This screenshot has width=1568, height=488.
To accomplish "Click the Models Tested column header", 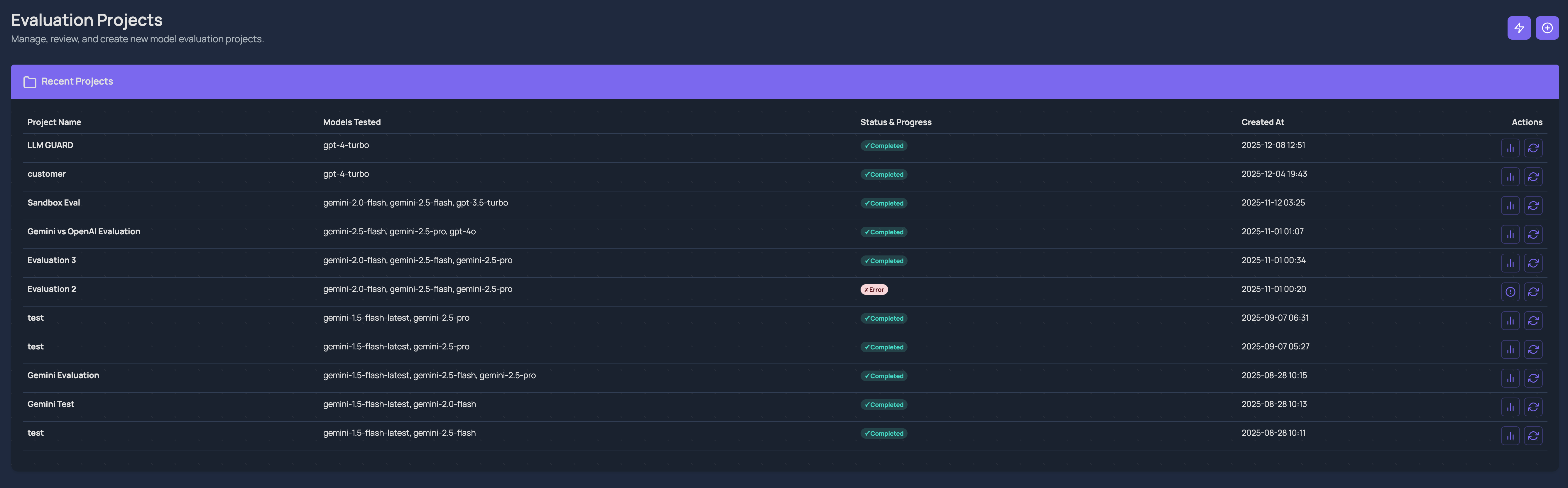I will (x=352, y=122).
